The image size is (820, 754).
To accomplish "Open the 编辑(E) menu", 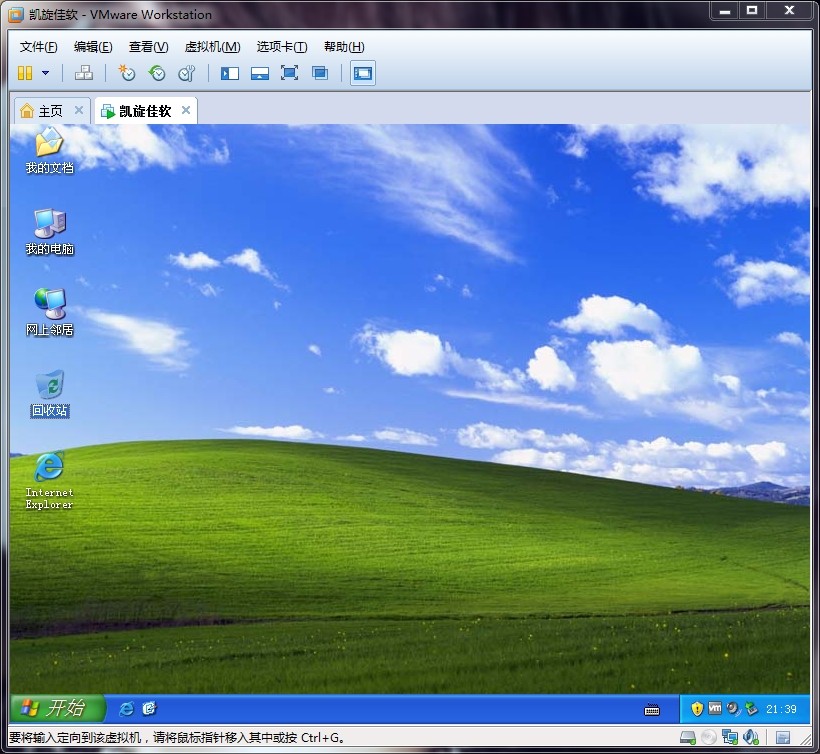I will coord(93,47).
